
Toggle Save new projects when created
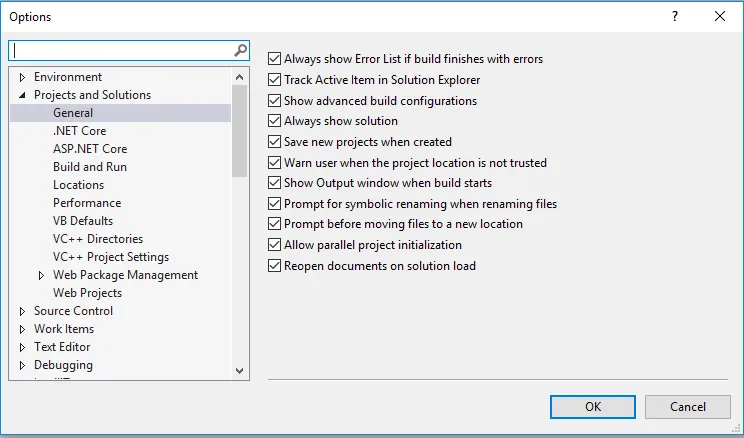click(276, 142)
